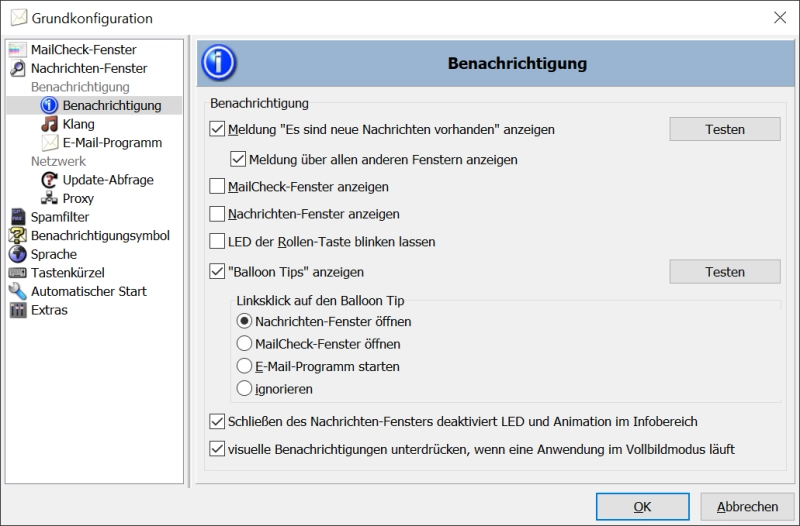The width and height of the screenshot is (800, 526).
Task: Choose the ignorieren radio button
Action: pyautogui.click(x=244, y=388)
